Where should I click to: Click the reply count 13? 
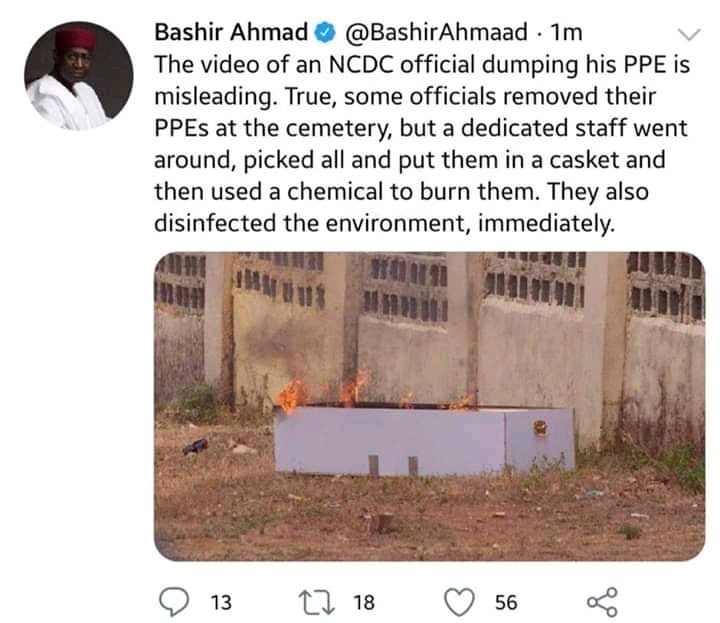coord(221,602)
